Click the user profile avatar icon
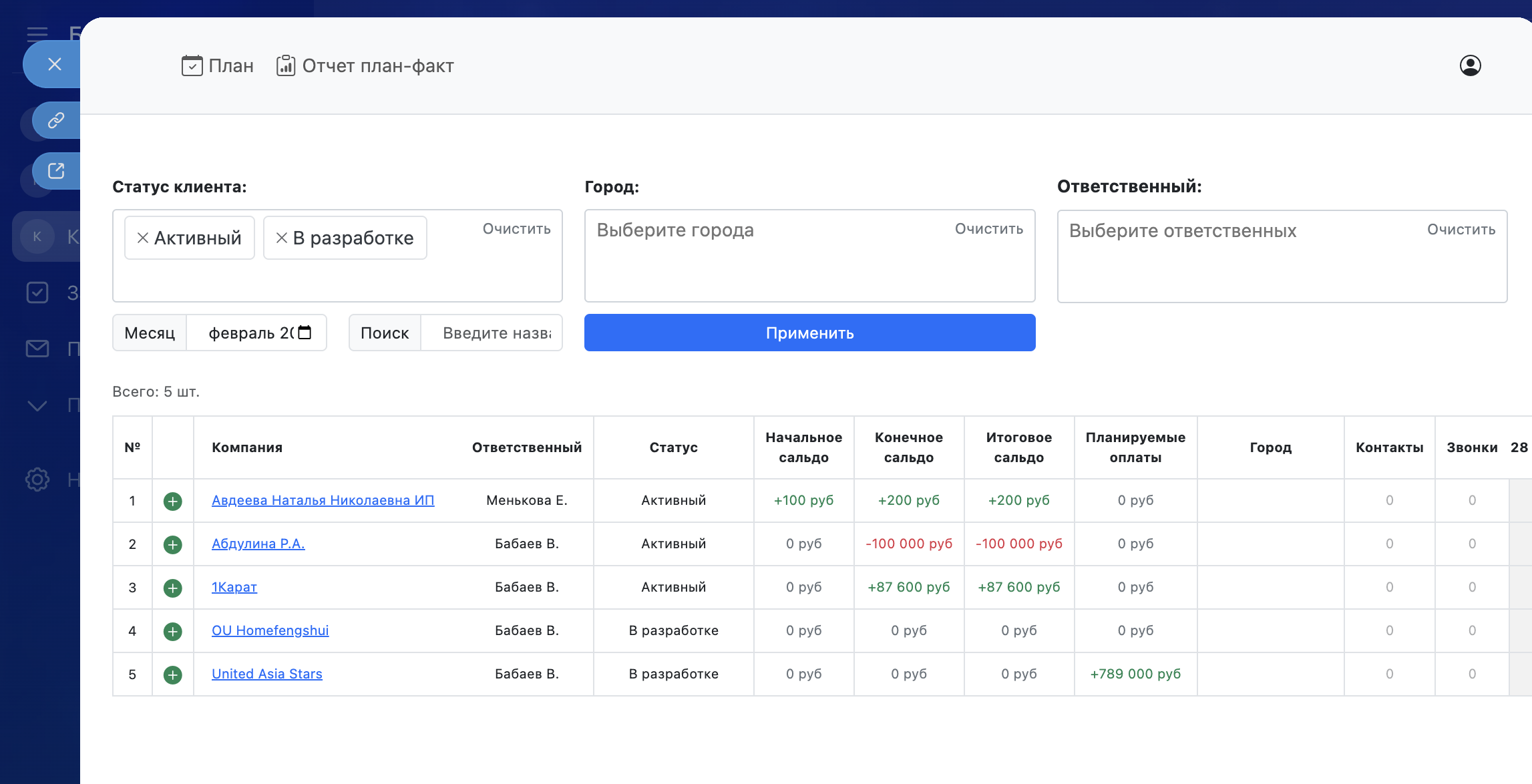Image resolution: width=1532 pixels, height=784 pixels. (x=1470, y=65)
